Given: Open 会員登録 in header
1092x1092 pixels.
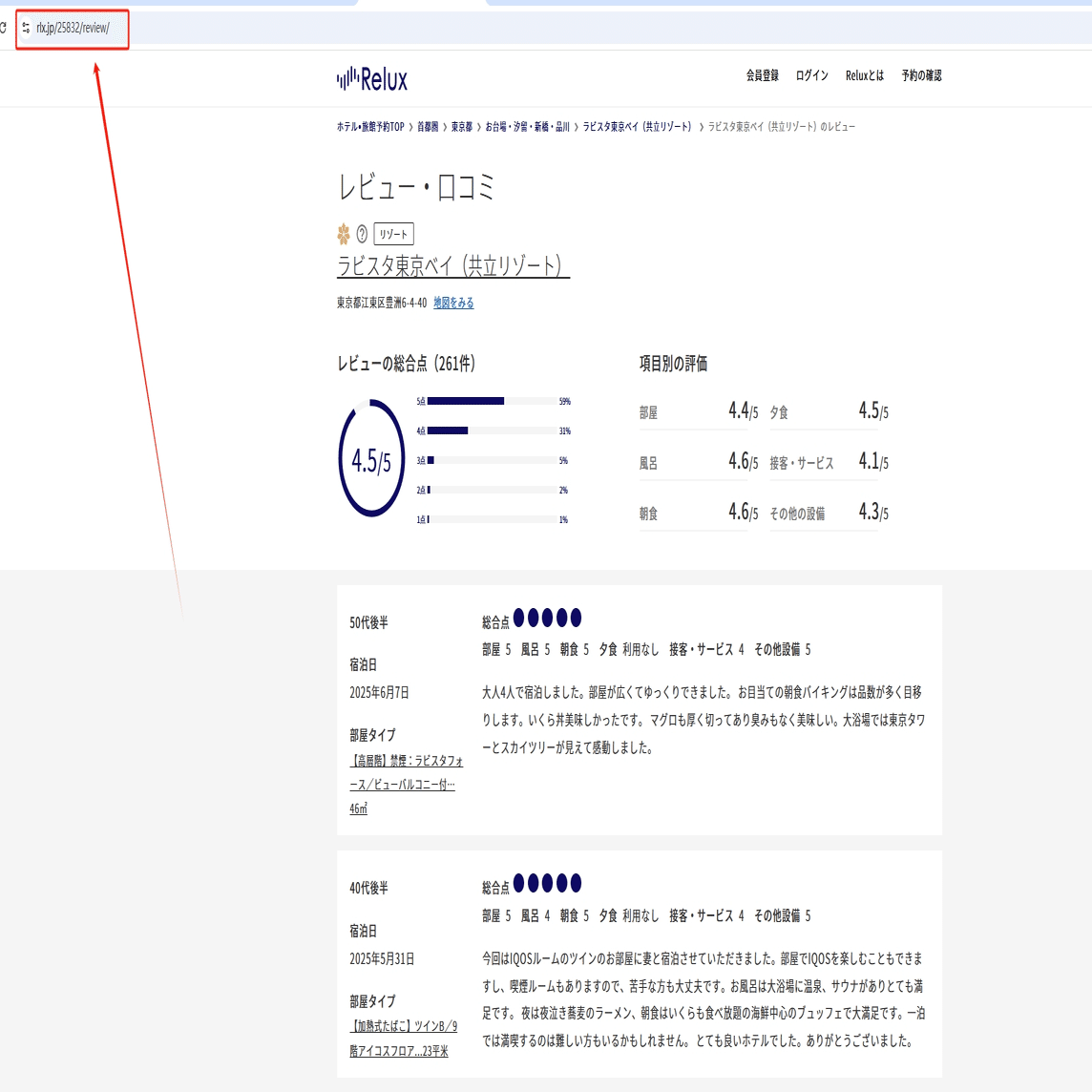Looking at the screenshot, I should pyautogui.click(x=762, y=75).
